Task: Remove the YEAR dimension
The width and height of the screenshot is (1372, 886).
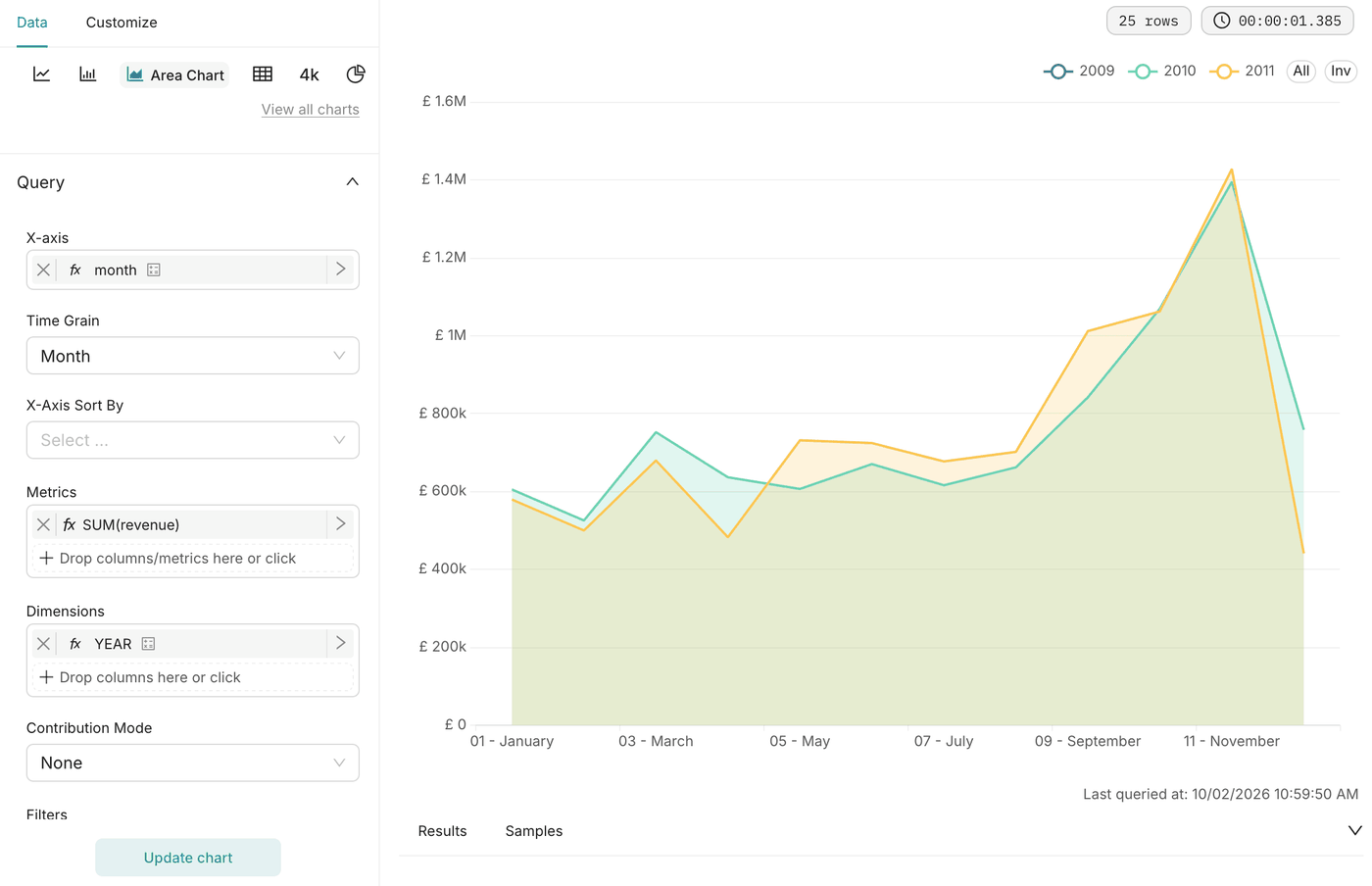Action: tap(43, 644)
